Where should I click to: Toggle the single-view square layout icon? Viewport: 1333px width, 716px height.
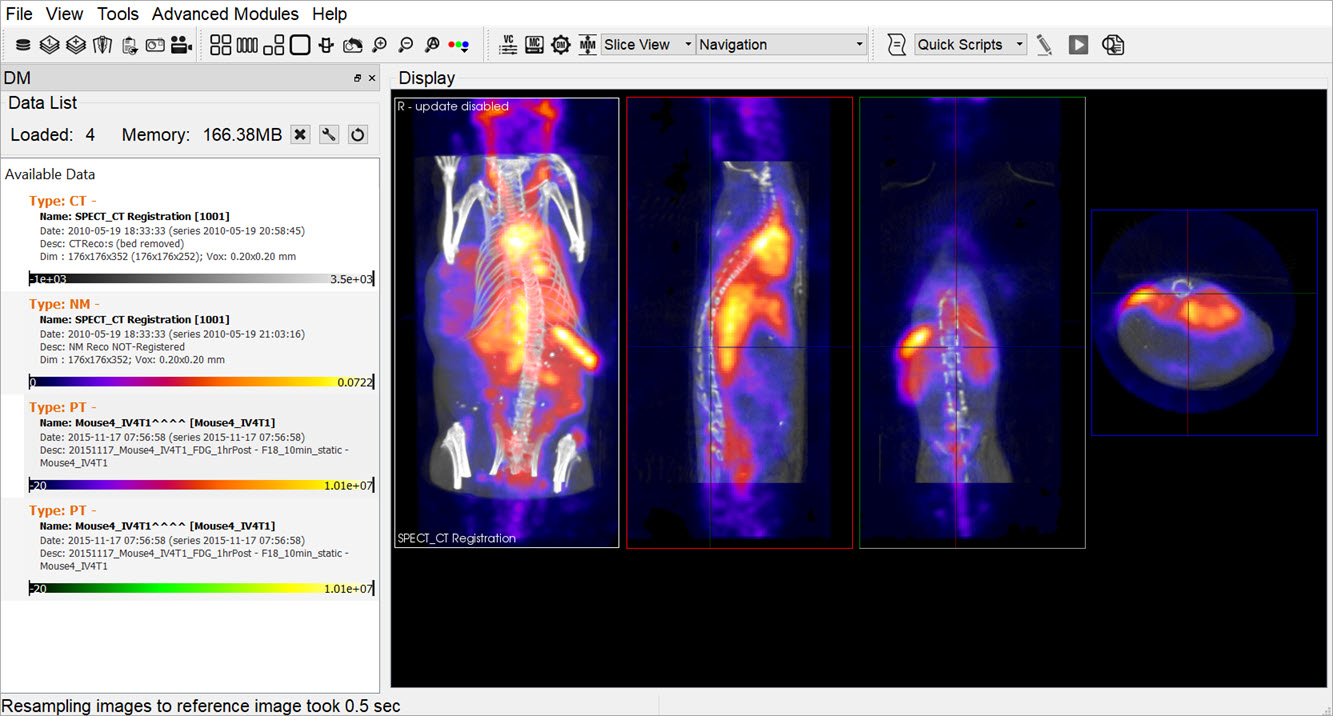[x=300, y=45]
